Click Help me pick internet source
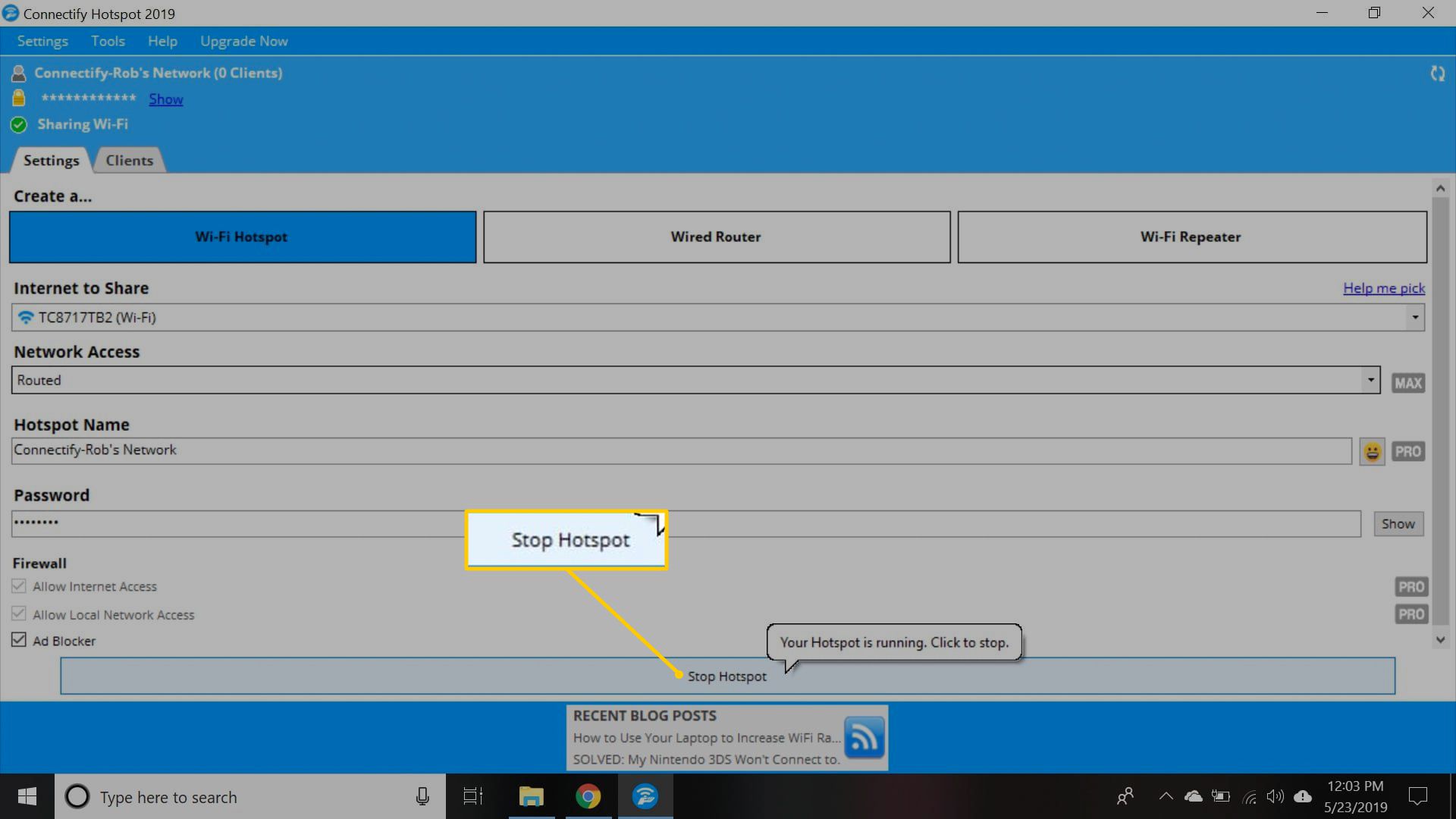 (1383, 288)
